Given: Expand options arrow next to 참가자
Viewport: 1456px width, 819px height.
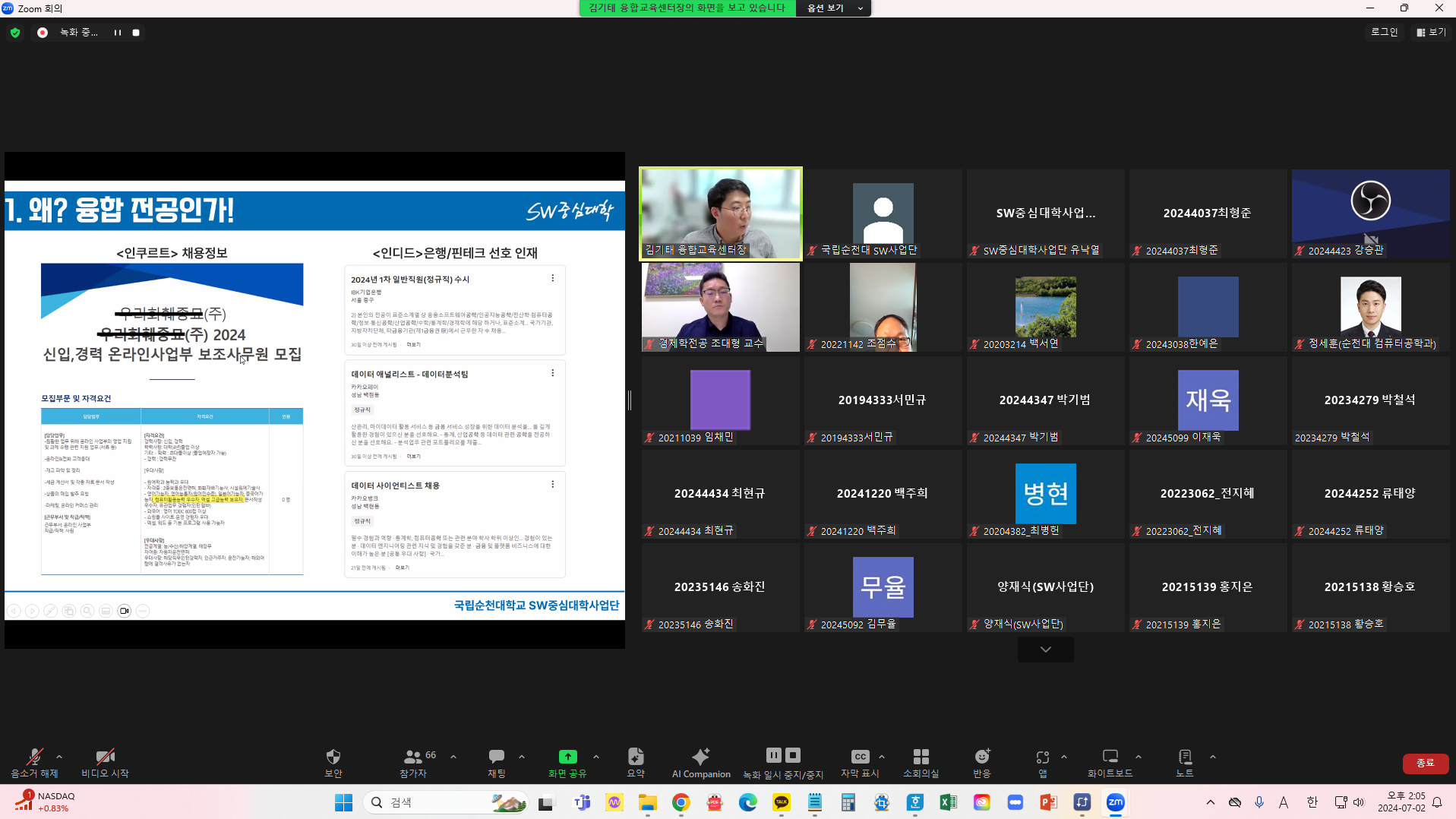Looking at the screenshot, I should click(453, 757).
